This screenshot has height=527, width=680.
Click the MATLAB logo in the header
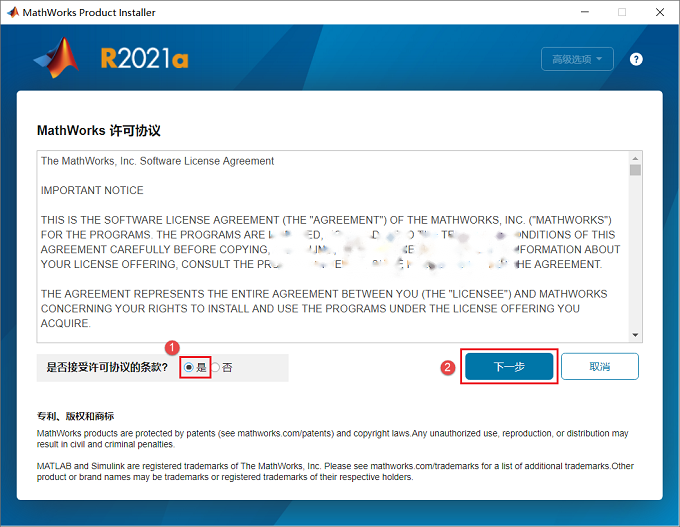57,58
